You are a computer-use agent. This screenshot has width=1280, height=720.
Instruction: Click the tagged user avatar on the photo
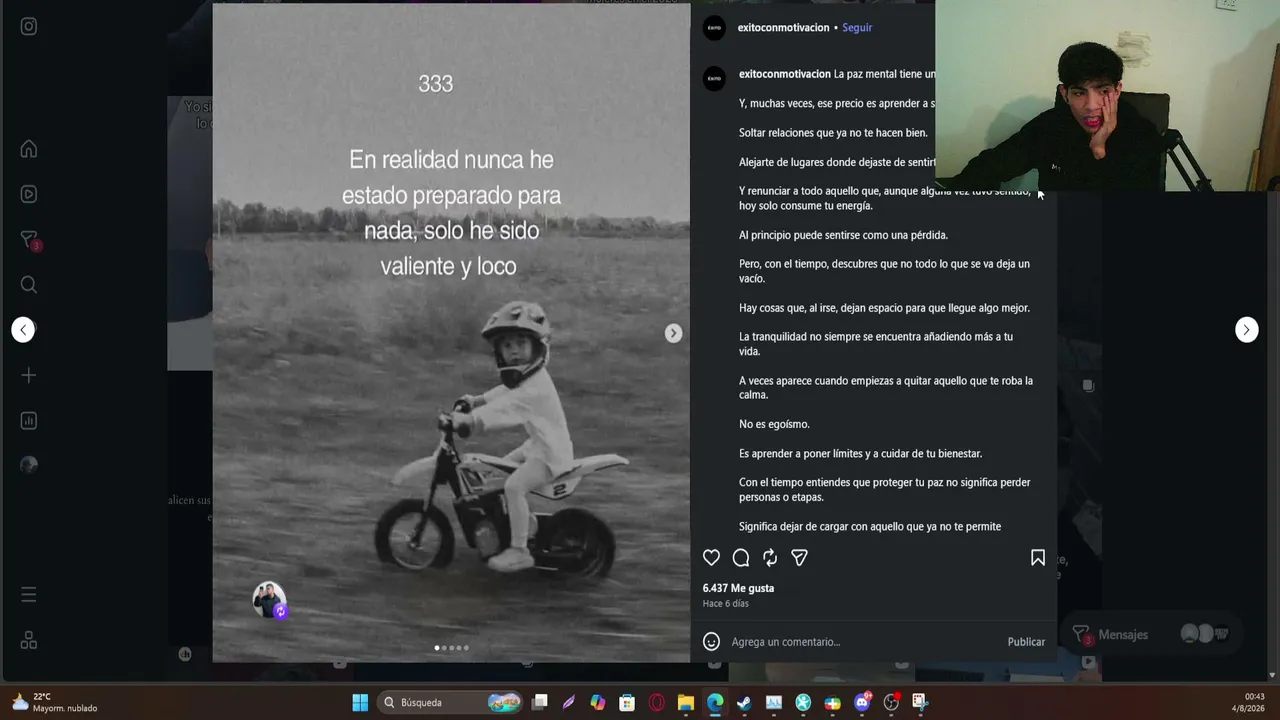269,600
